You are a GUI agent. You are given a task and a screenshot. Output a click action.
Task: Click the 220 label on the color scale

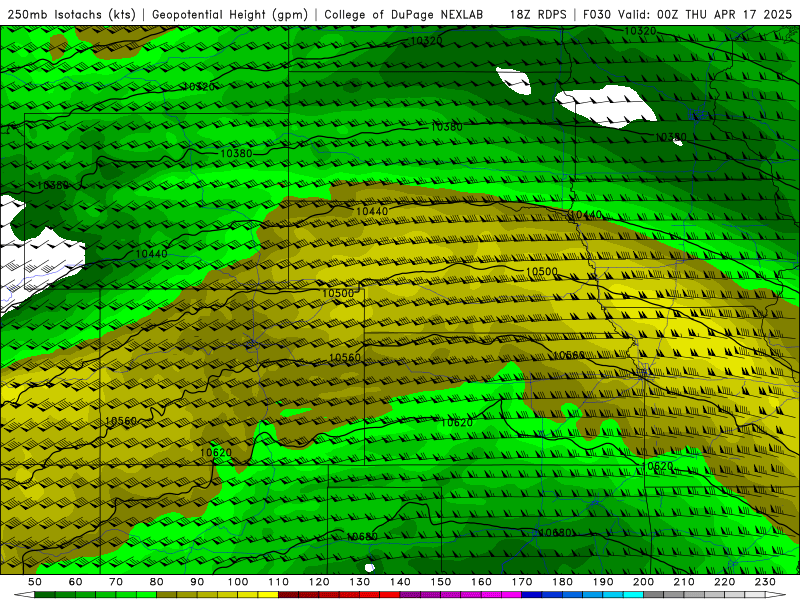724,582
